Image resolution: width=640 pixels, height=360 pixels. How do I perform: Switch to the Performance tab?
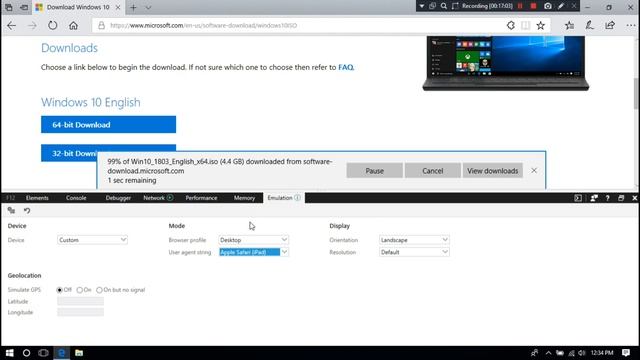click(x=201, y=198)
